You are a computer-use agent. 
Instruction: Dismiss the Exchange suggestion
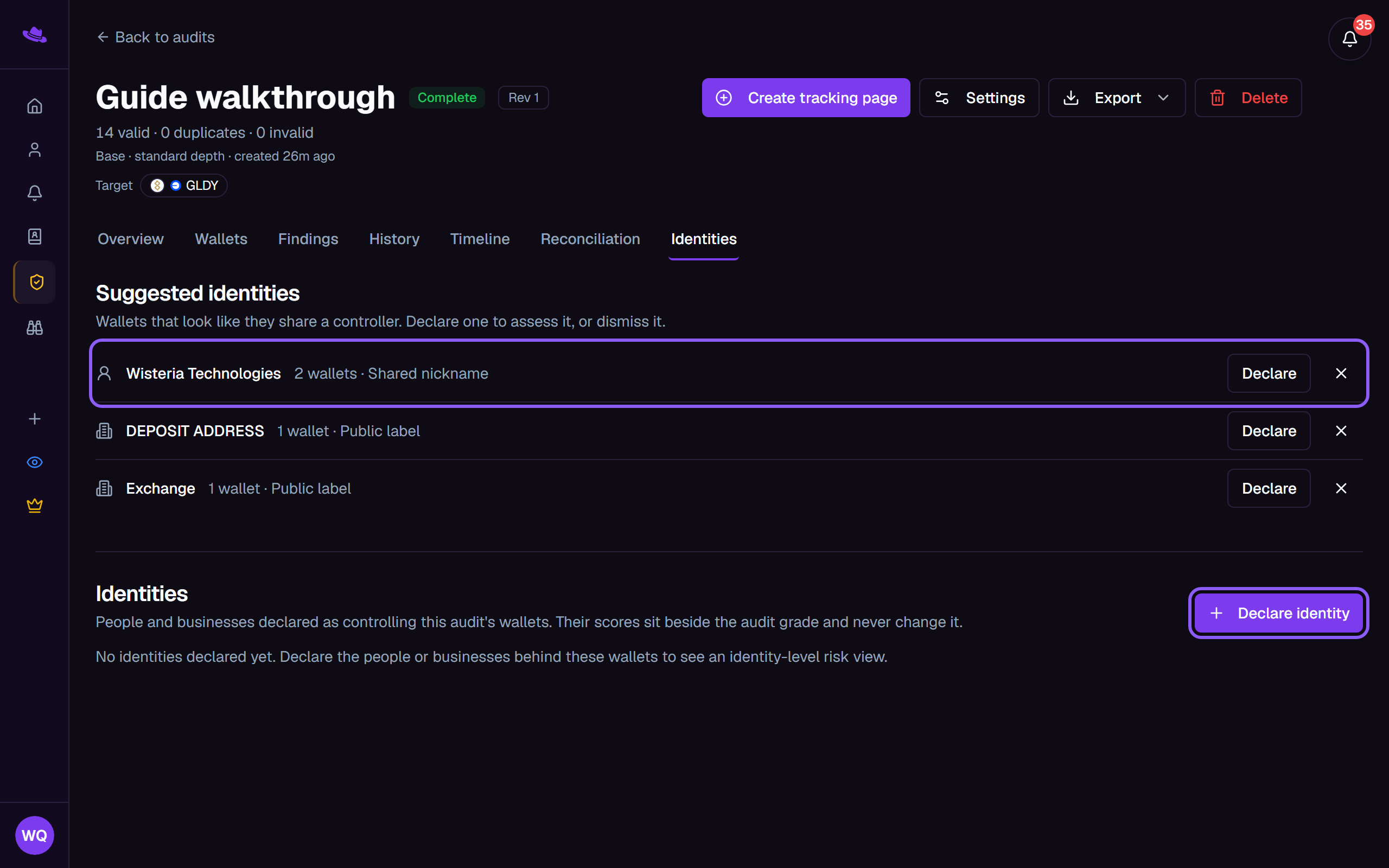click(x=1341, y=489)
